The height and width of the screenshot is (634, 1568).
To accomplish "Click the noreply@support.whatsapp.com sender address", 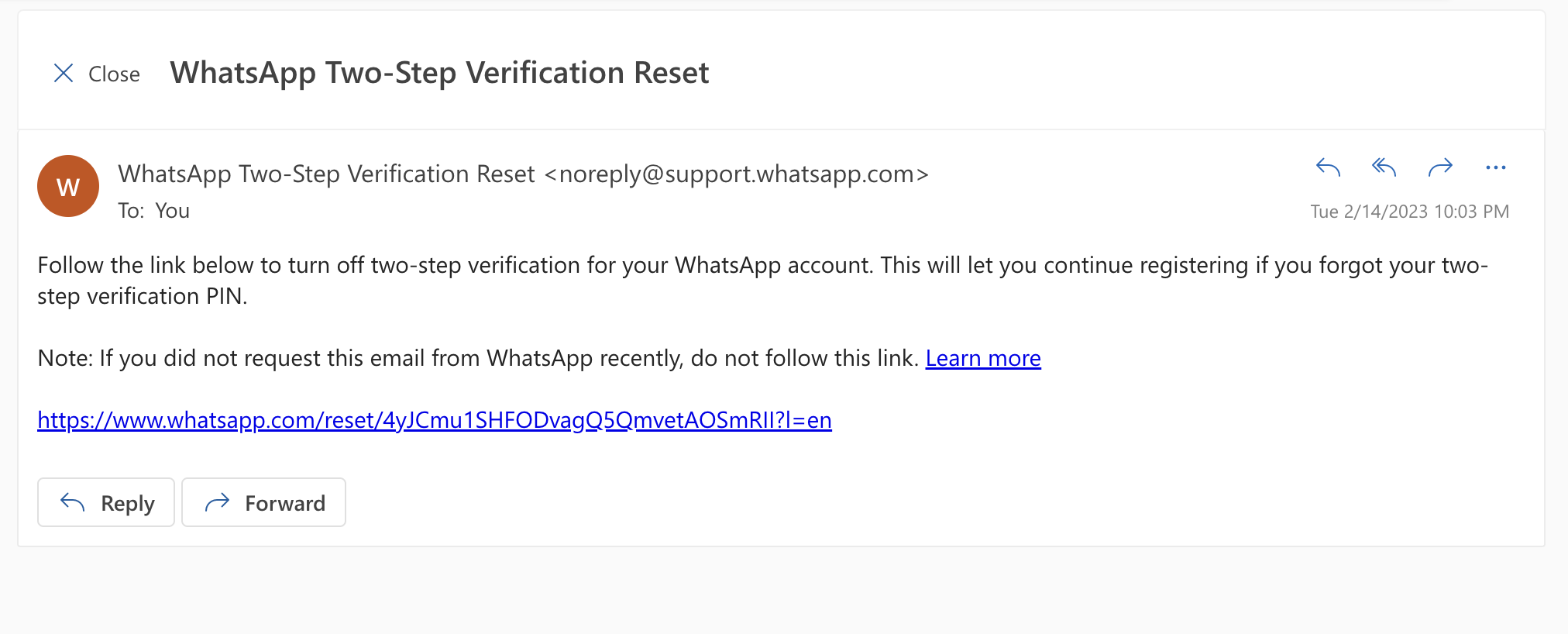I will [x=736, y=174].
